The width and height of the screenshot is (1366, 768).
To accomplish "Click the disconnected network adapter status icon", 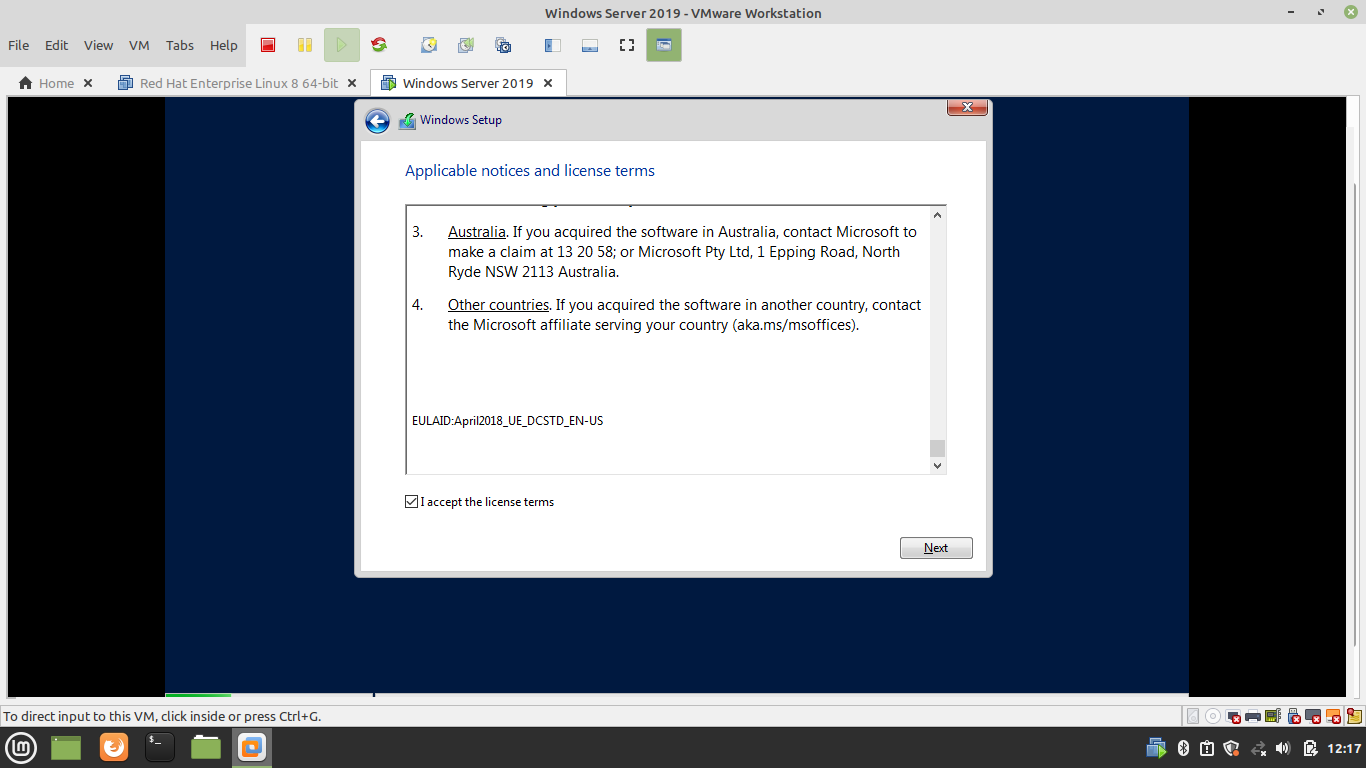I will coord(1233,716).
